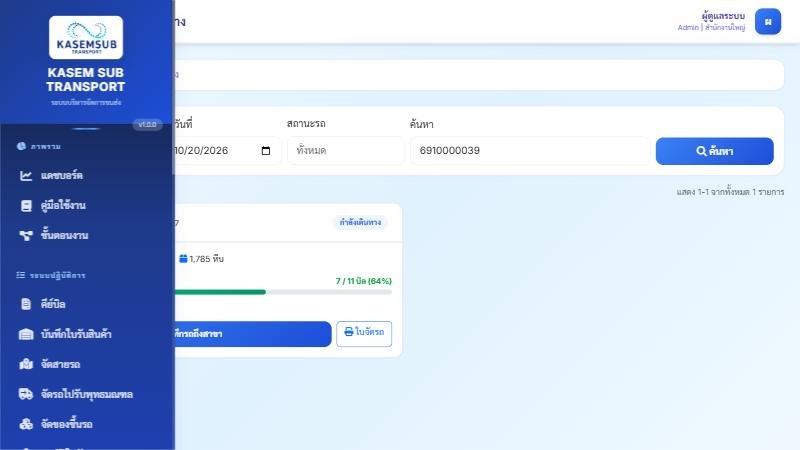Open the คู่มือใช้งาน manual book icon
800x450 pixels.
[x=26, y=206]
